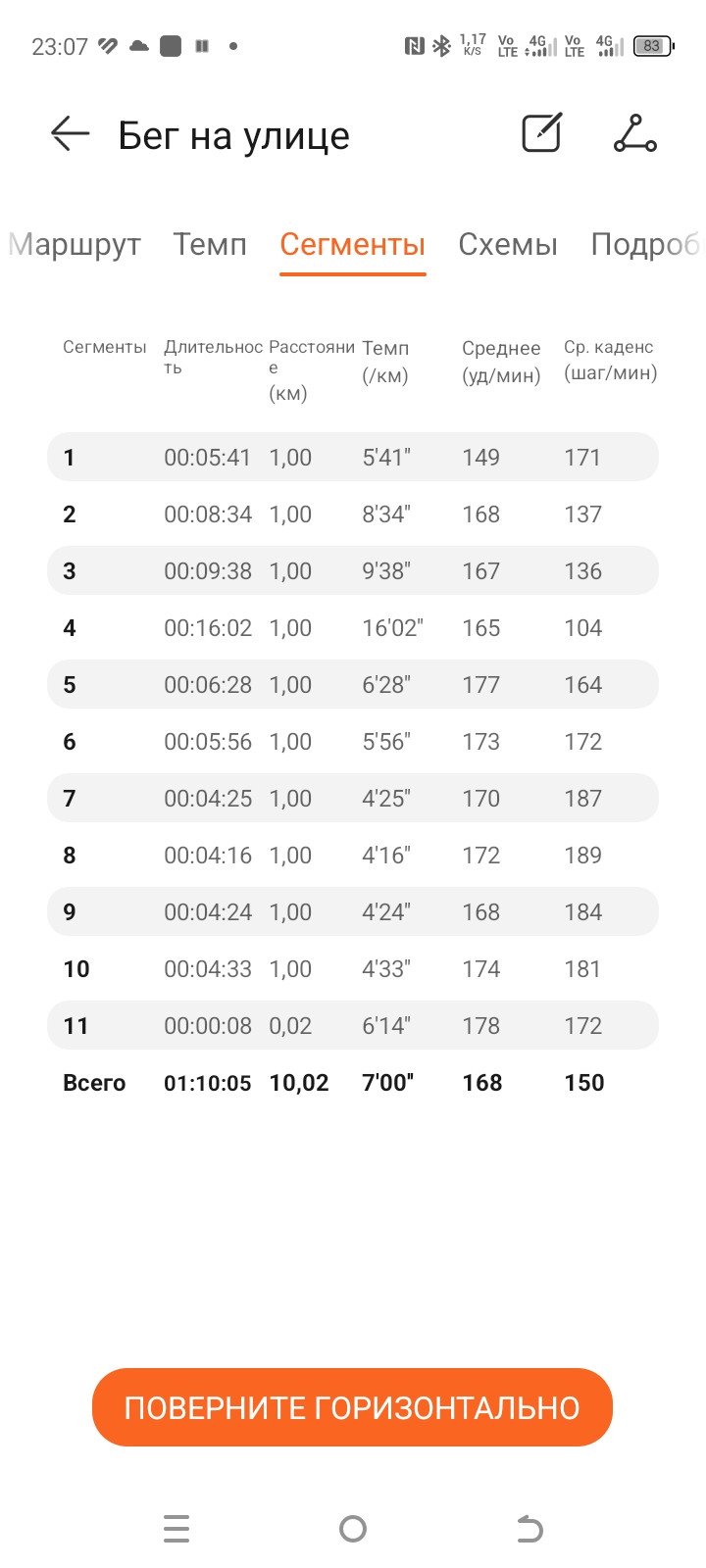Select segment 4 row with 16'02" pace

353,627
